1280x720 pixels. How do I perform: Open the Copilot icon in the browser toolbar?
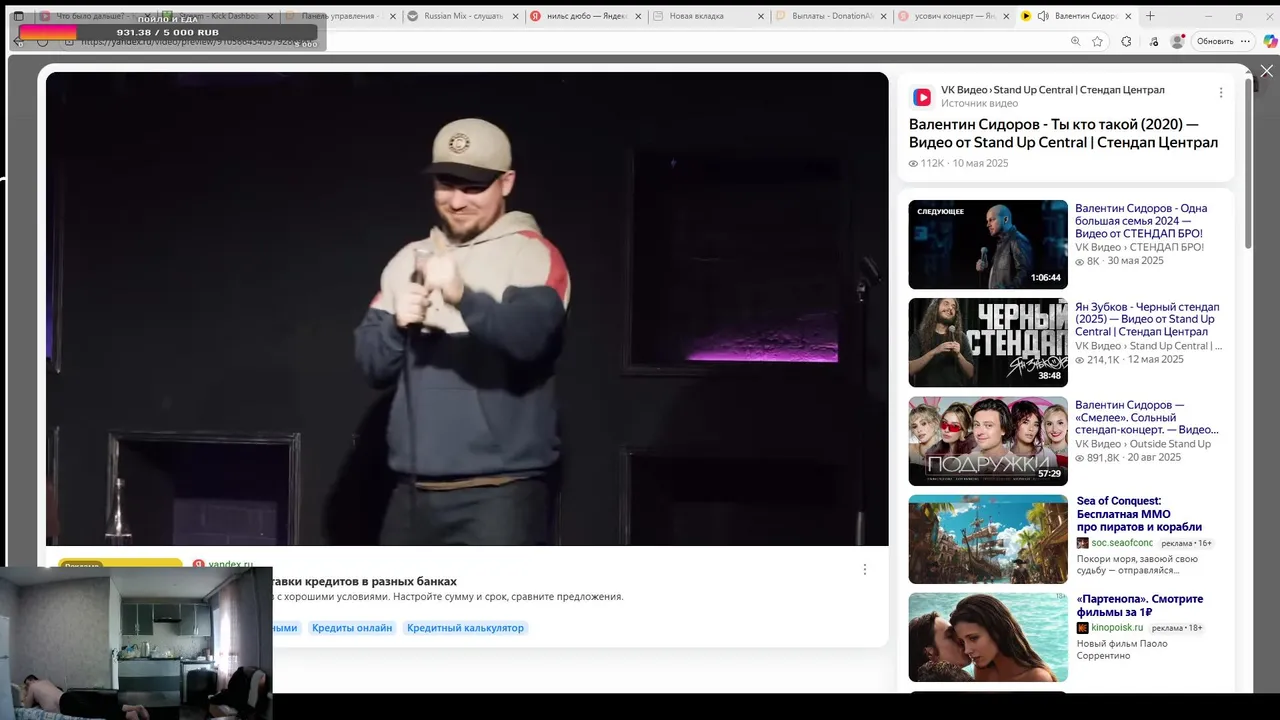pos(1270,41)
